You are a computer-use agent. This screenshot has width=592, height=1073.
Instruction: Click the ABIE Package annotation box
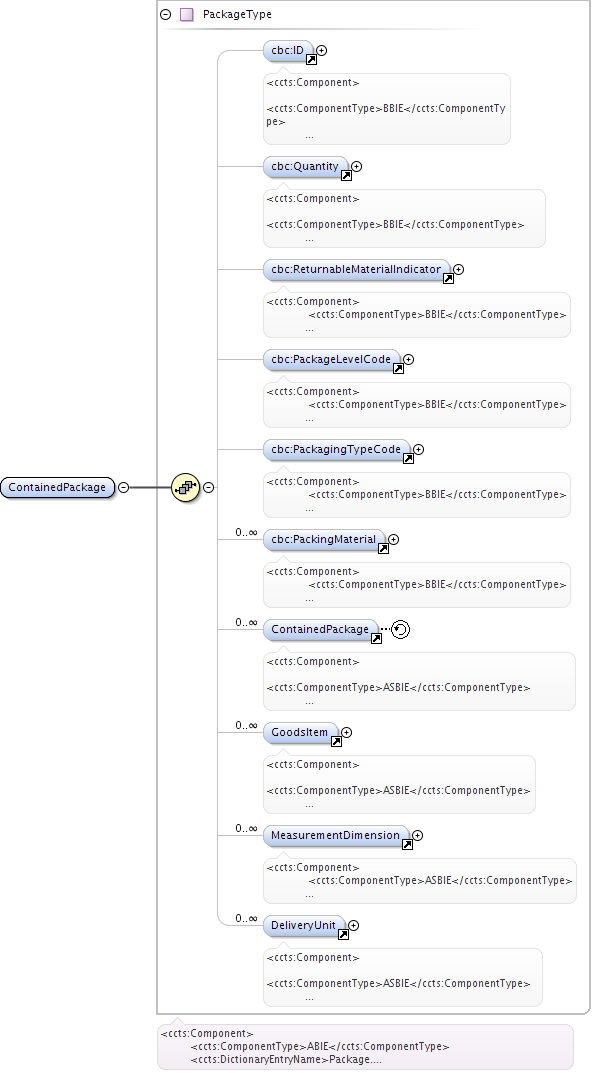[365, 1047]
